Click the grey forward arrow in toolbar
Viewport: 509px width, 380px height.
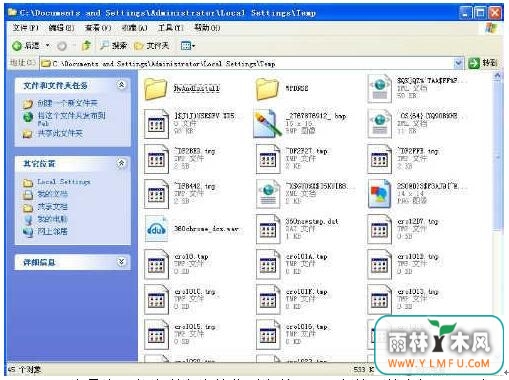(x=62, y=46)
